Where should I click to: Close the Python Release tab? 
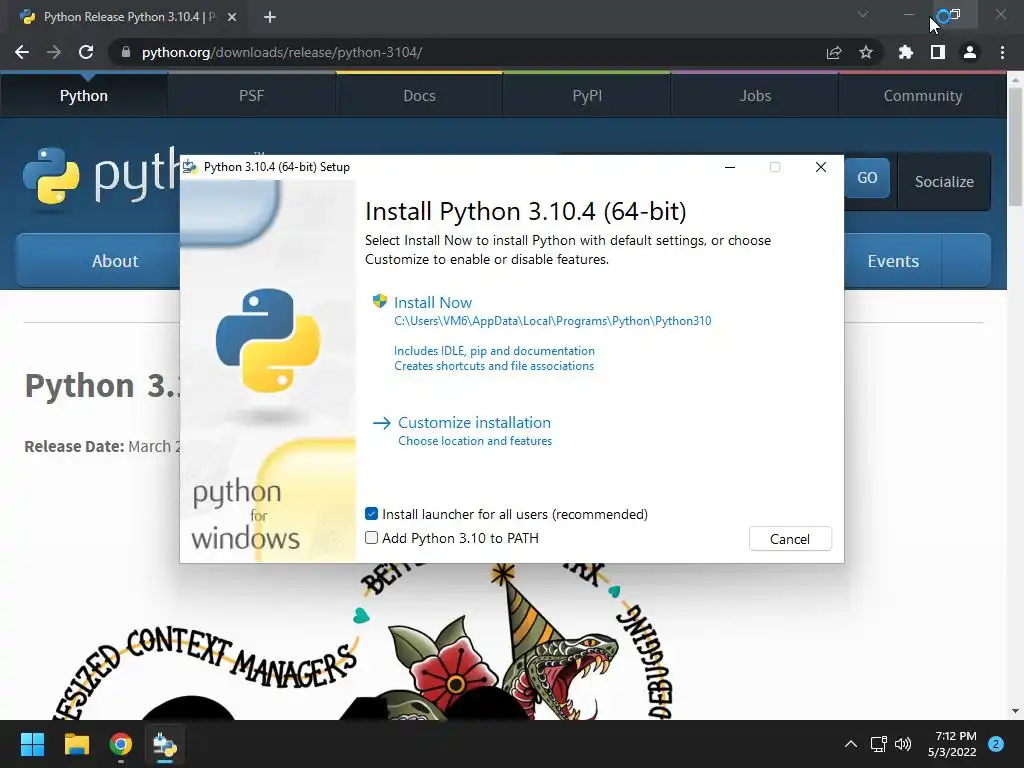point(232,17)
